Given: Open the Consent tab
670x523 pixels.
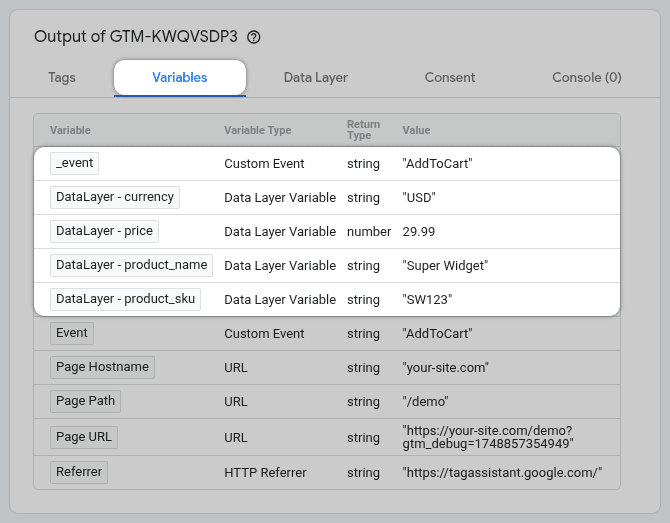Looking at the screenshot, I should point(450,77).
